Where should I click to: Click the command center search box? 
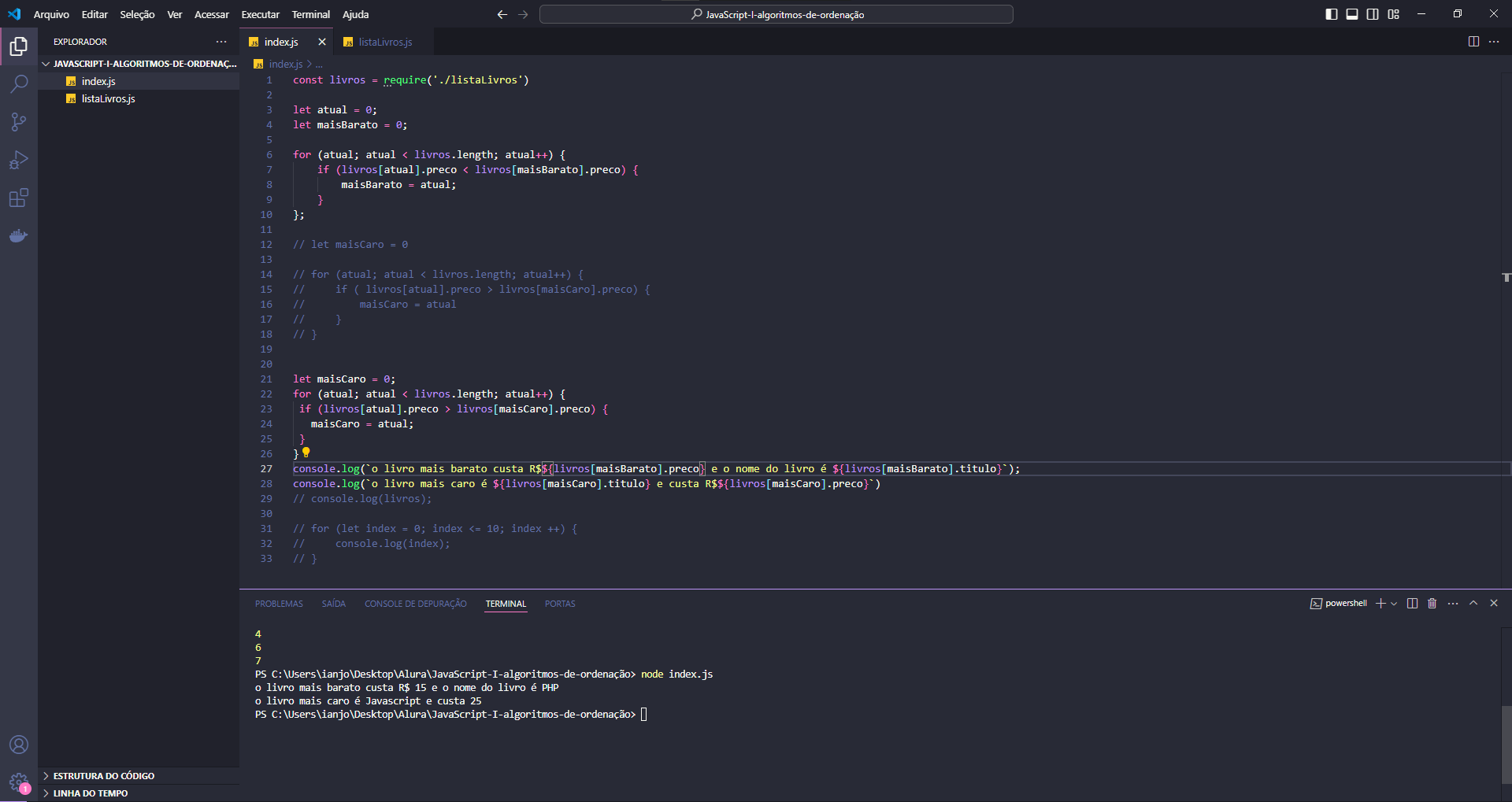coord(776,14)
